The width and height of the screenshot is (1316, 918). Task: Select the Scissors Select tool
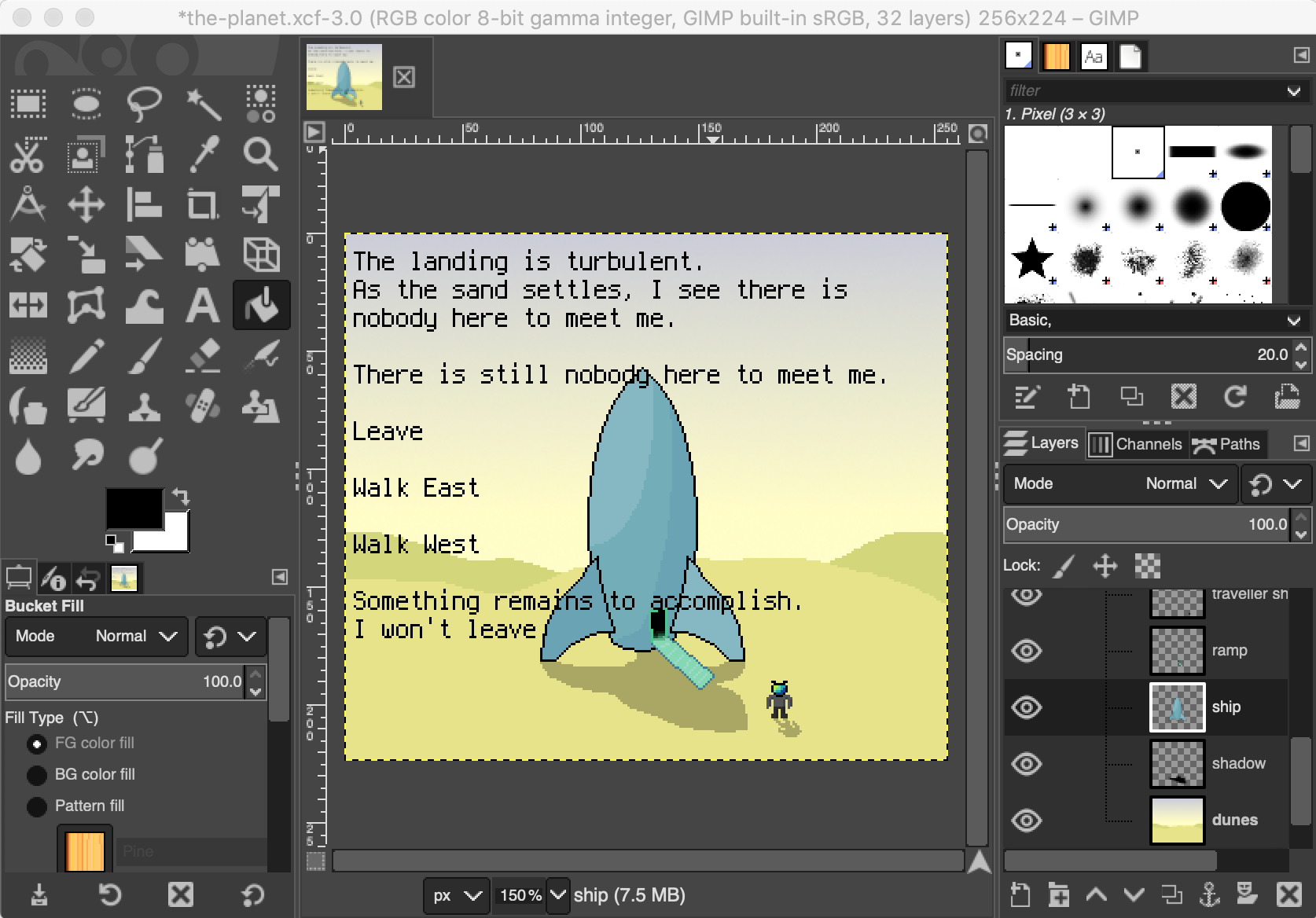coord(28,154)
